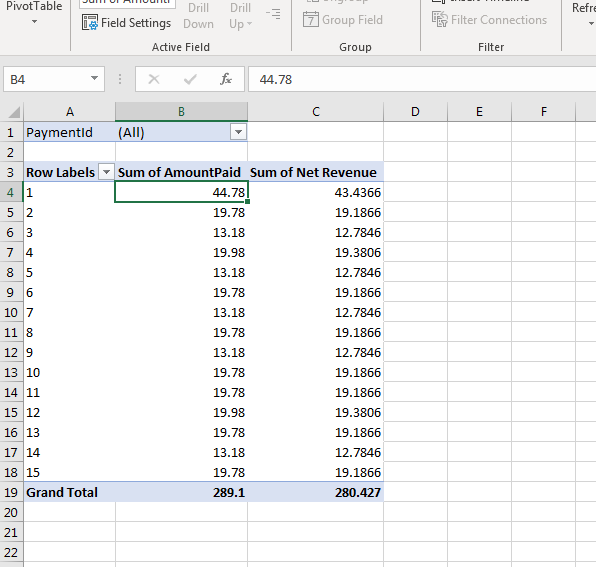Open the Row Labels filter dropdown
Screen dimensions: 596x567
pyautogui.click(x=106, y=172)
